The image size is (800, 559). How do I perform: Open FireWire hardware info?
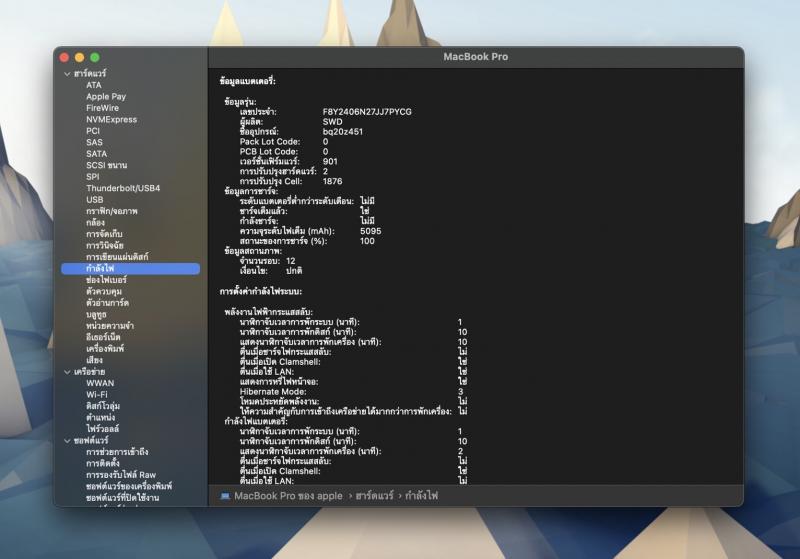pos(103,108)
